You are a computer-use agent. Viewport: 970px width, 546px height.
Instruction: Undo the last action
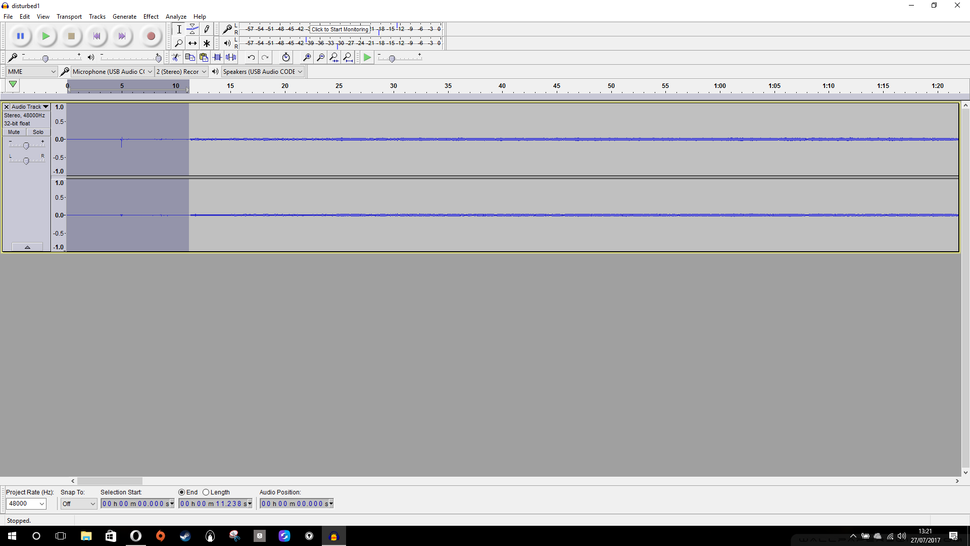tap(251, 58)
